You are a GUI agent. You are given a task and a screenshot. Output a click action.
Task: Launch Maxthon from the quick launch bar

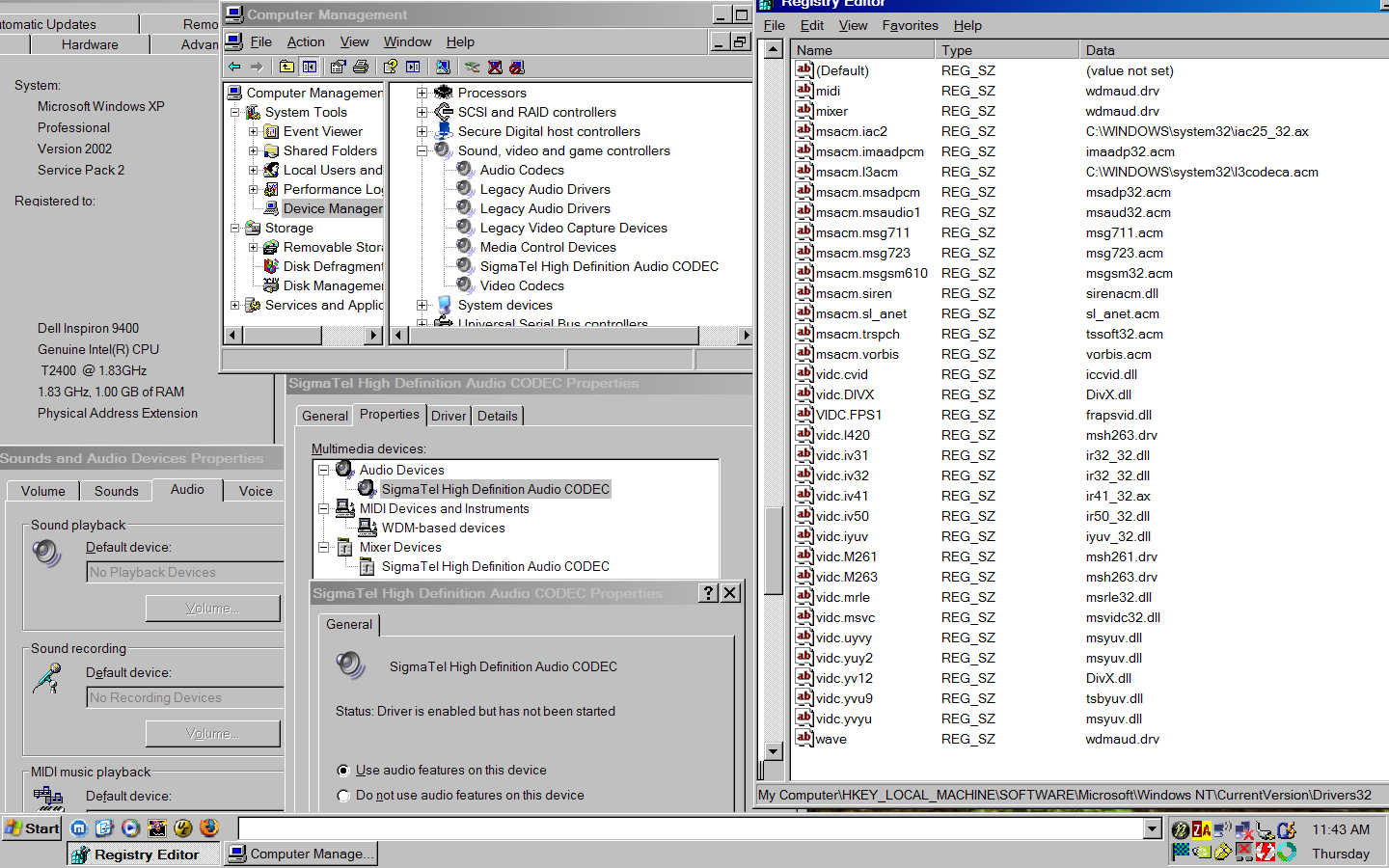(x=79, y=827)
